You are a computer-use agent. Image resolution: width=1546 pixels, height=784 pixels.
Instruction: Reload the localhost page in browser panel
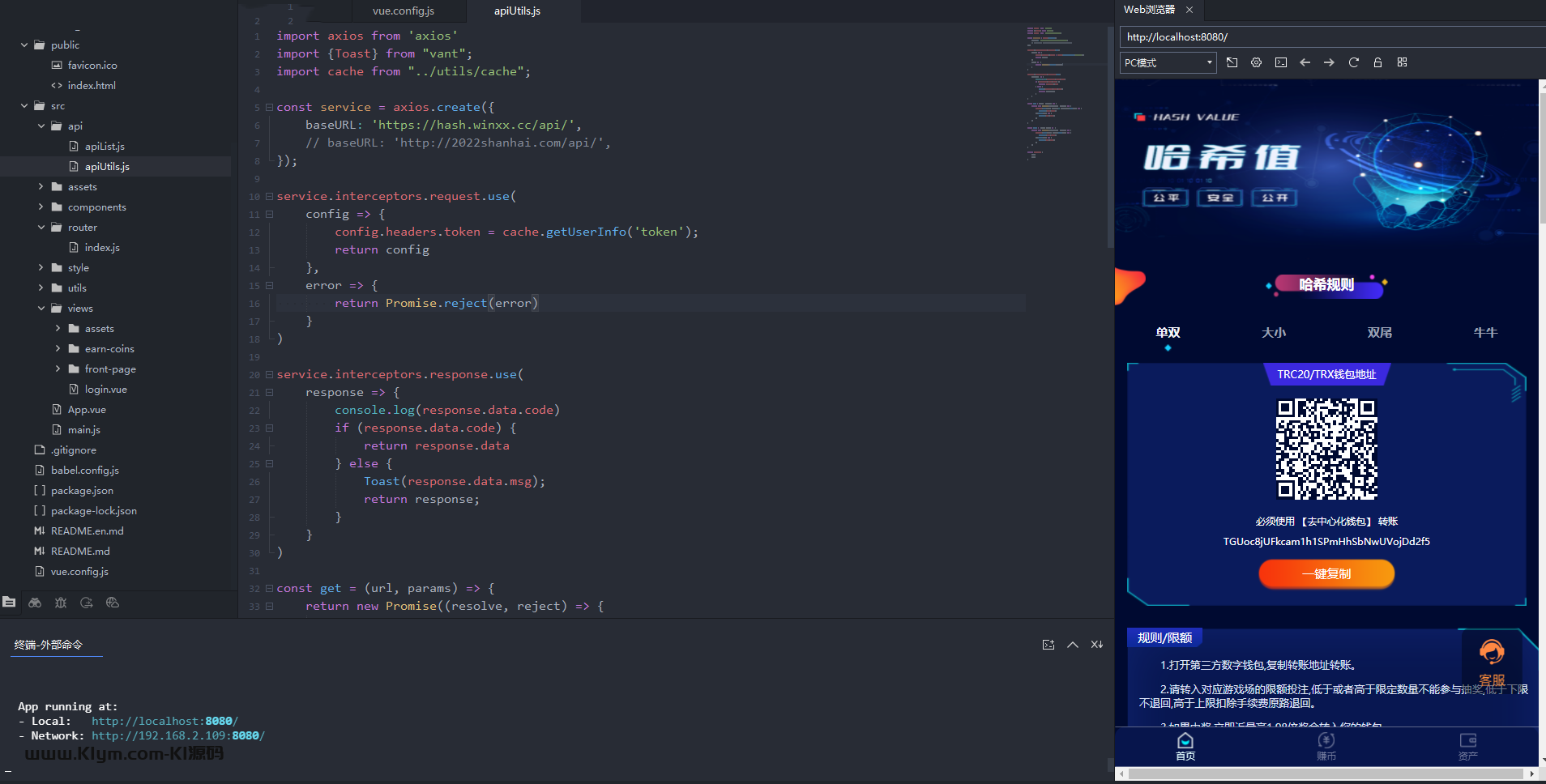click(1353, 62)
